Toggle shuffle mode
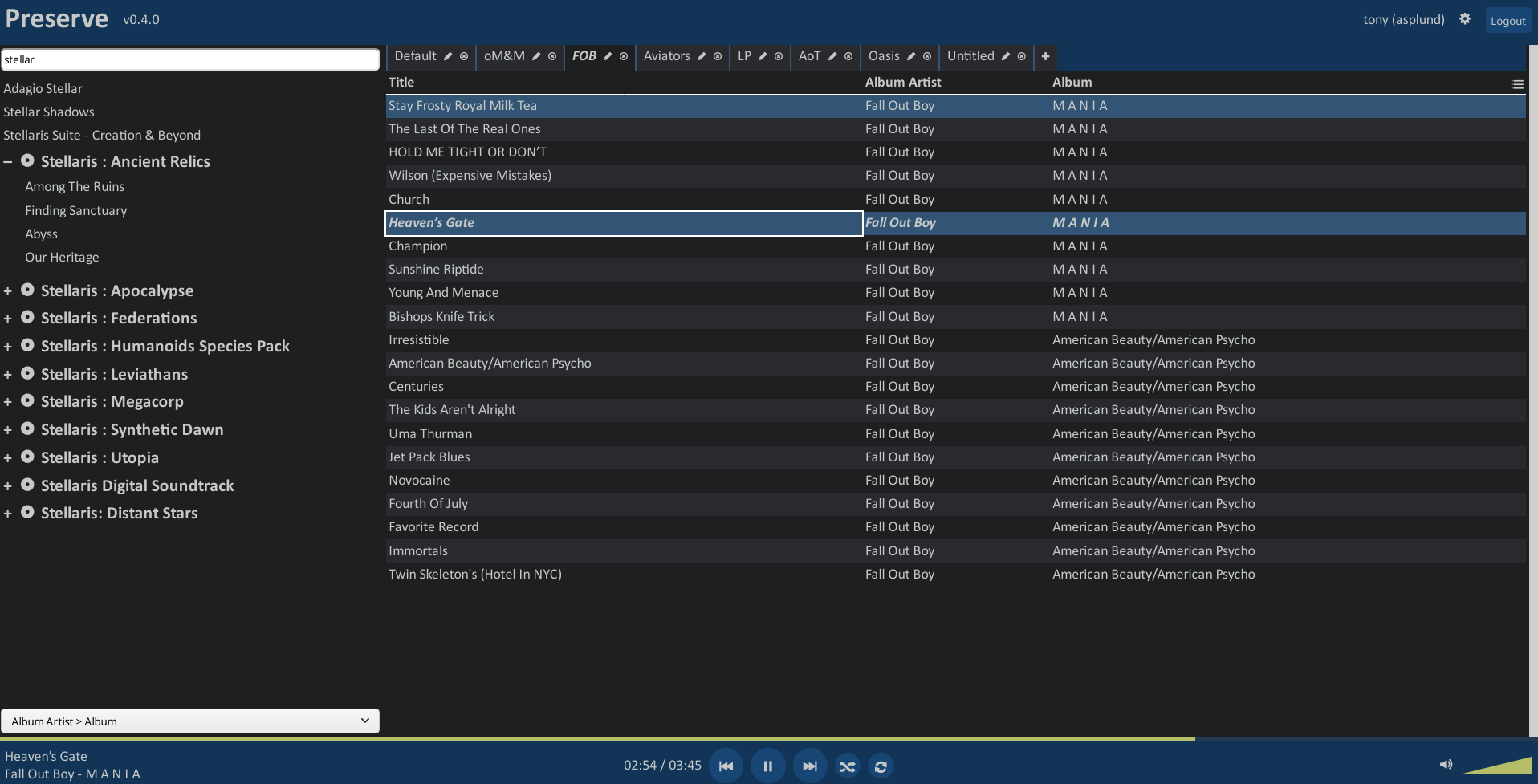The width and height of the screenshot is (1538, 784). tap(848, 766)
